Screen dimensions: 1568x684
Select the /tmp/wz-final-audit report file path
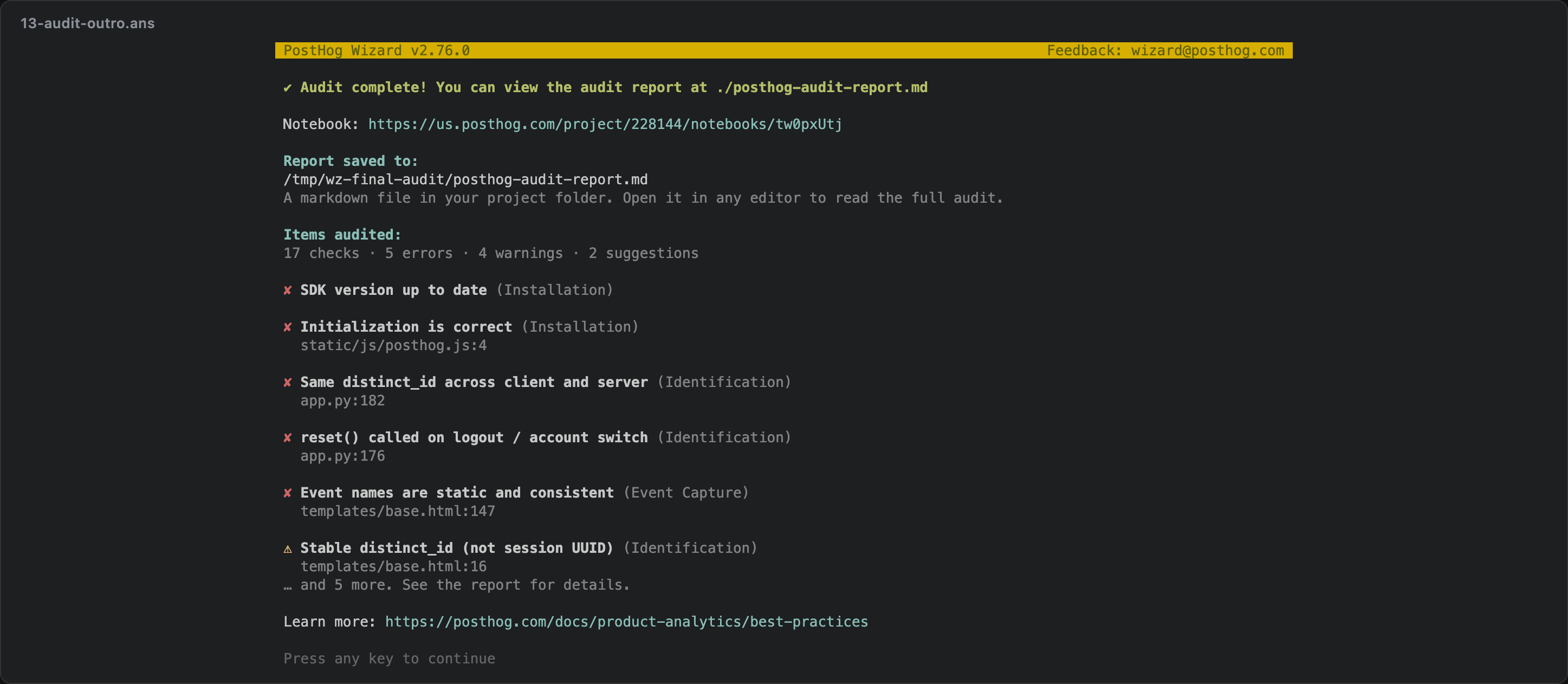(465, 180)
